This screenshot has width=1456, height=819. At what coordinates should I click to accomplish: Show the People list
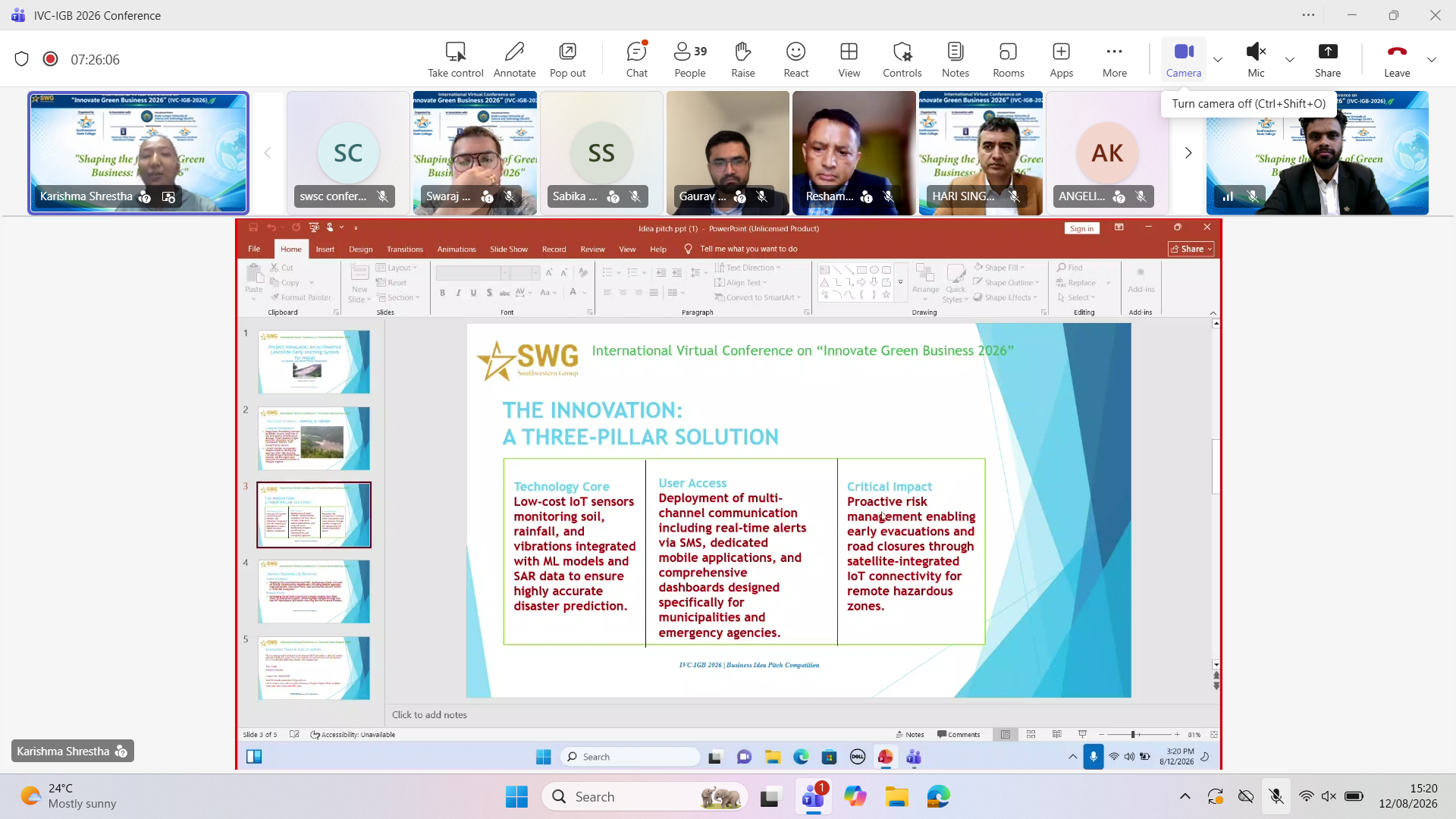point(689,60)
